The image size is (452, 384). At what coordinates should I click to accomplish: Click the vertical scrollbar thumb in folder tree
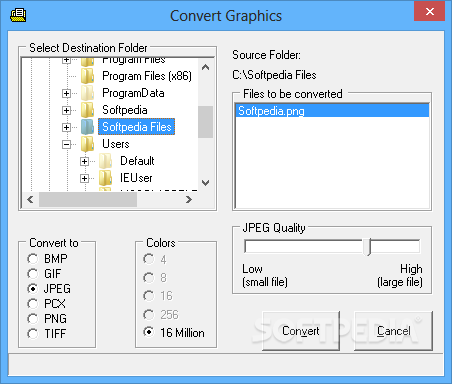click(205, 122)
